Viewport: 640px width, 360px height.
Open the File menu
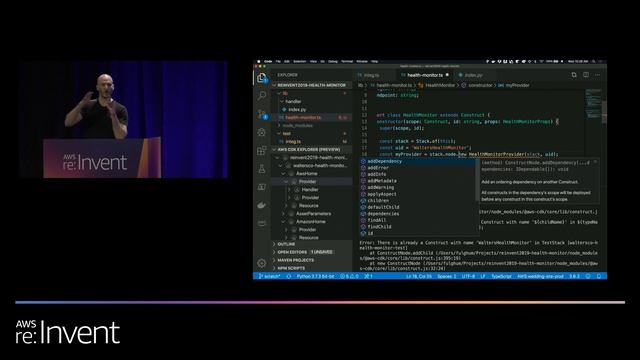(278, 62)
